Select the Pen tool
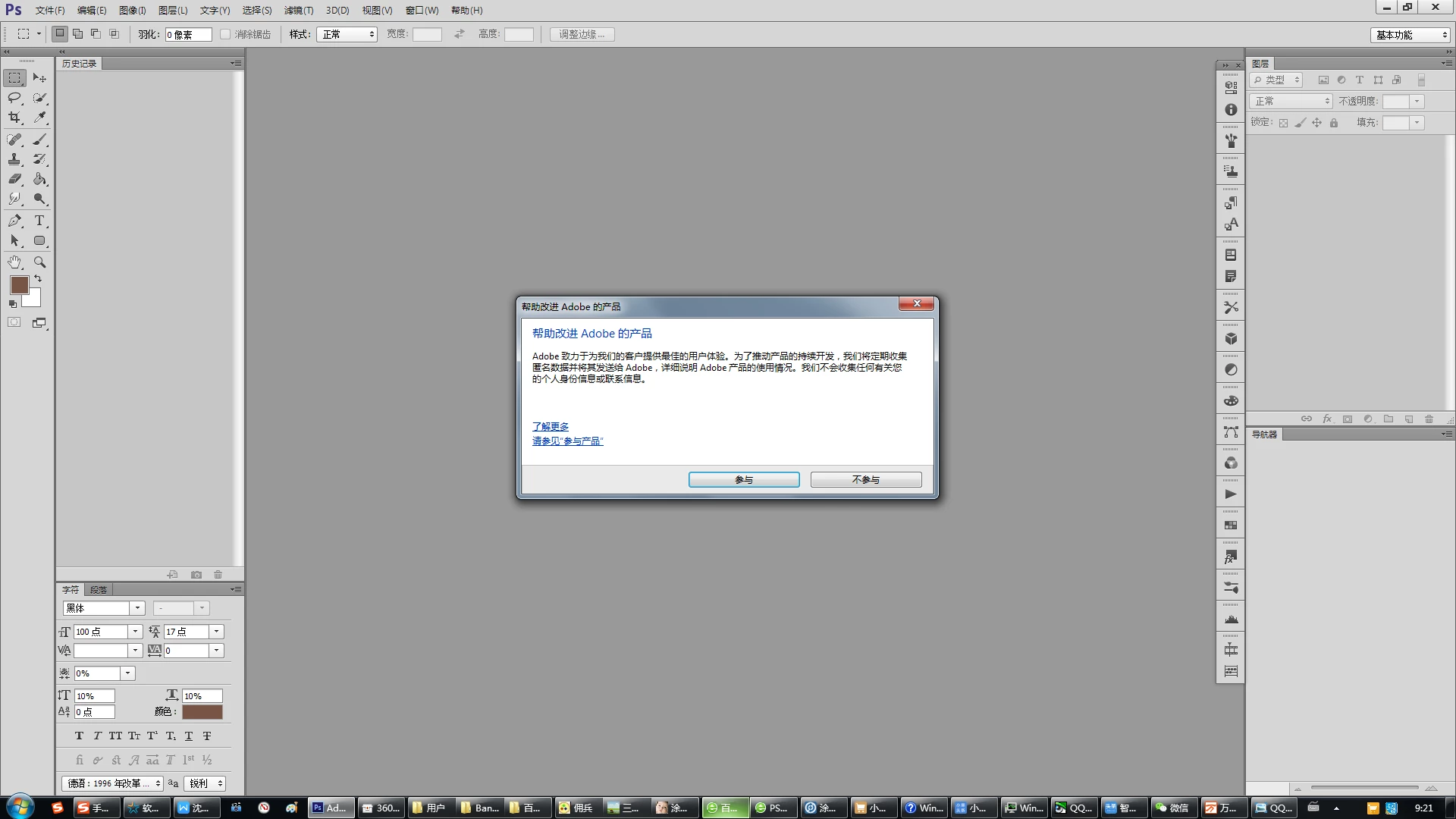 15,221
